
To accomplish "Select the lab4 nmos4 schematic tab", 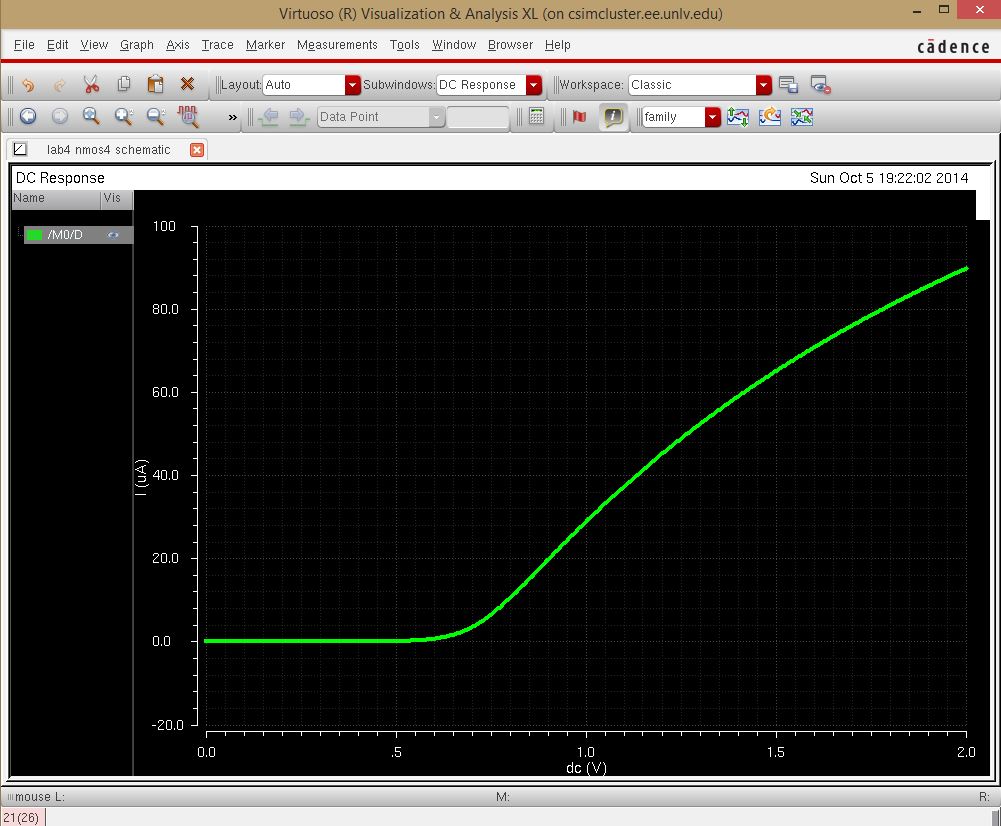I will (108, 150).
